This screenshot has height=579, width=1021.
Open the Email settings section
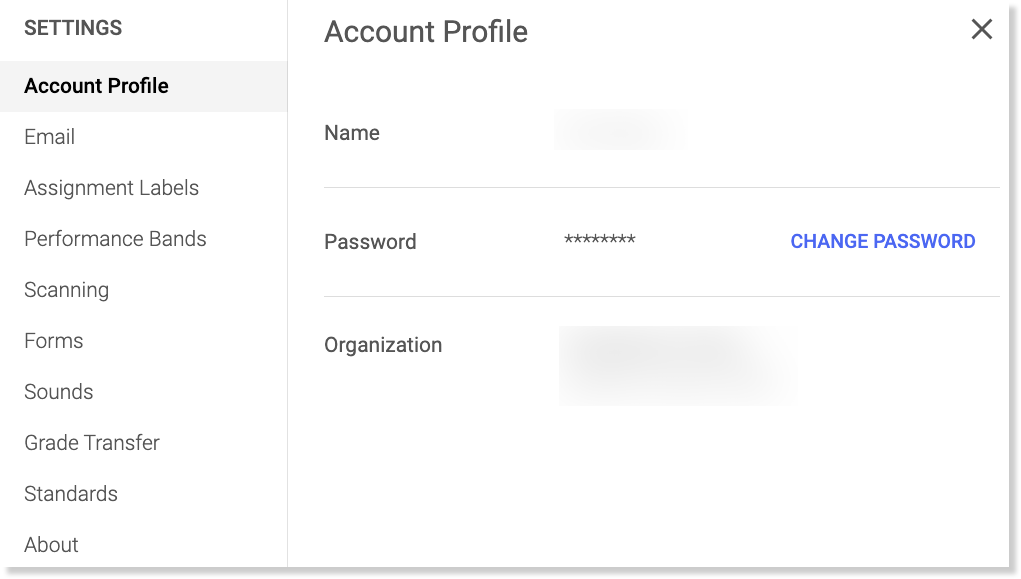pos(50,137)
